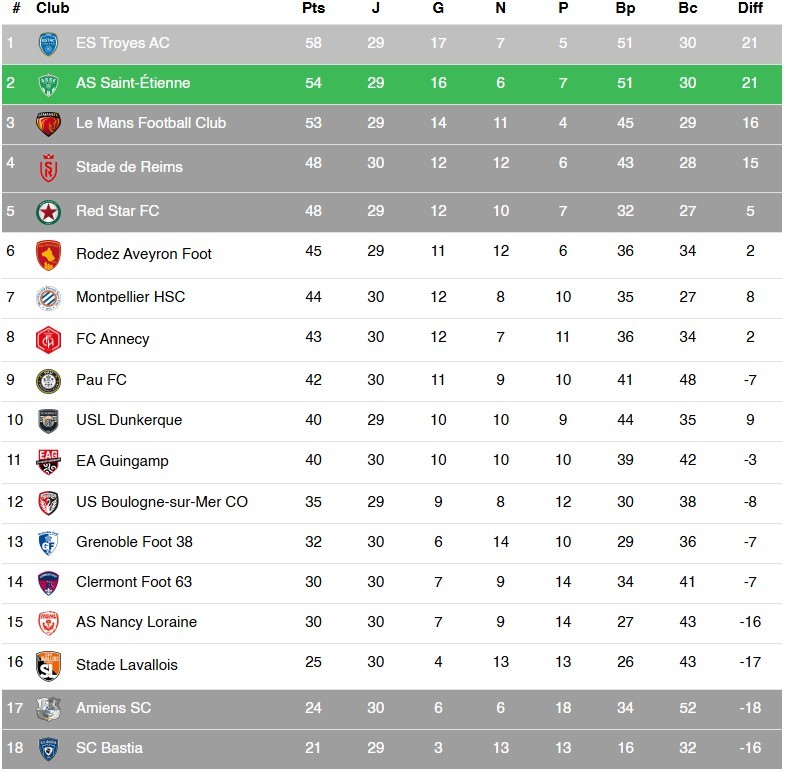Click the SC Bastia crest
The width and height of the screenshot is (787, 772).
point(48,748)
